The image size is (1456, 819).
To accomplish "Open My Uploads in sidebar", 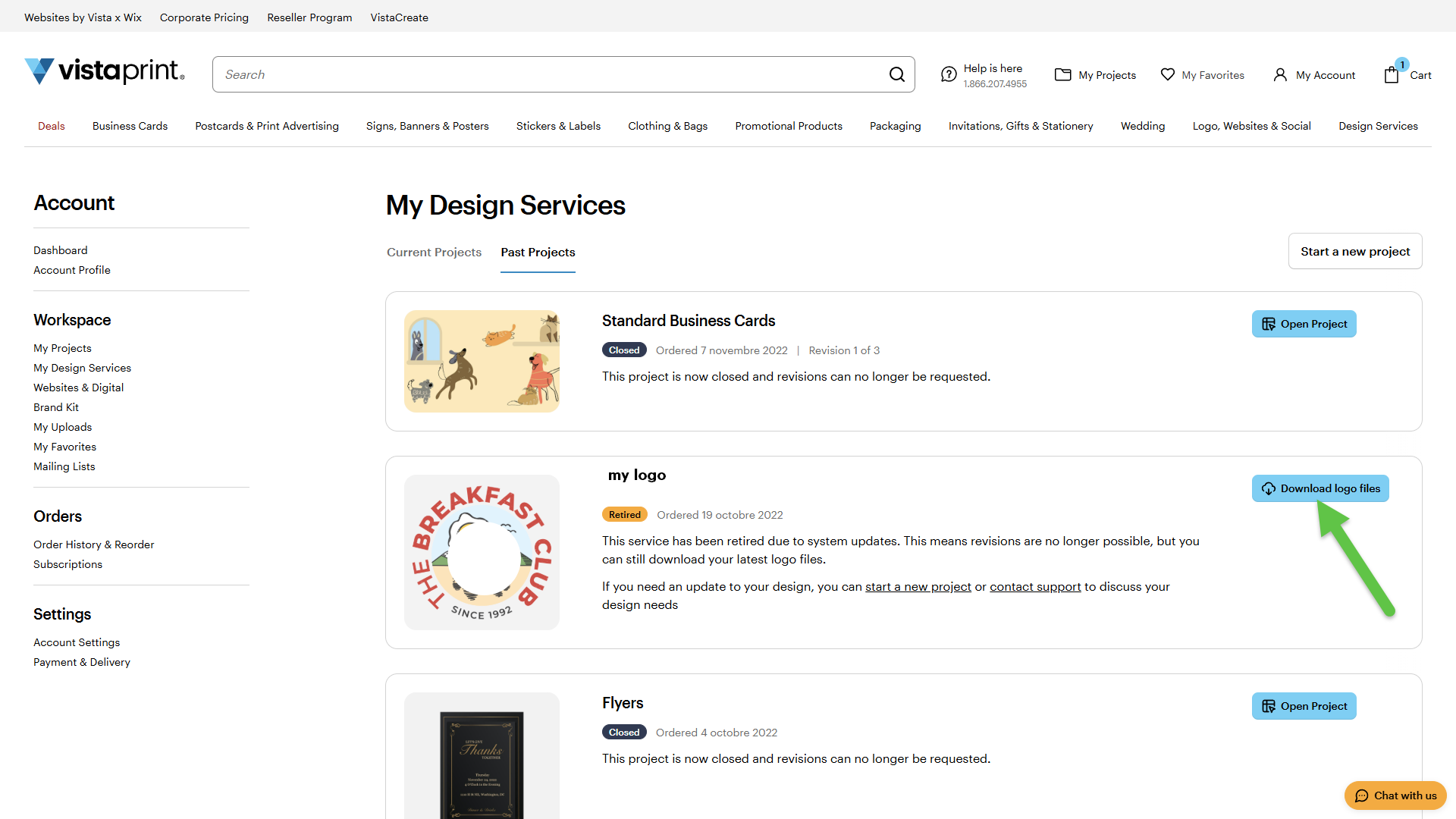I will 62,427.
